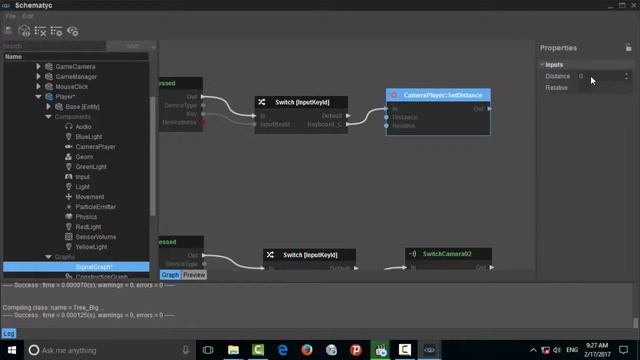Click the Save toolbar icon
640x360 pixels.
[x=8, y=30]
